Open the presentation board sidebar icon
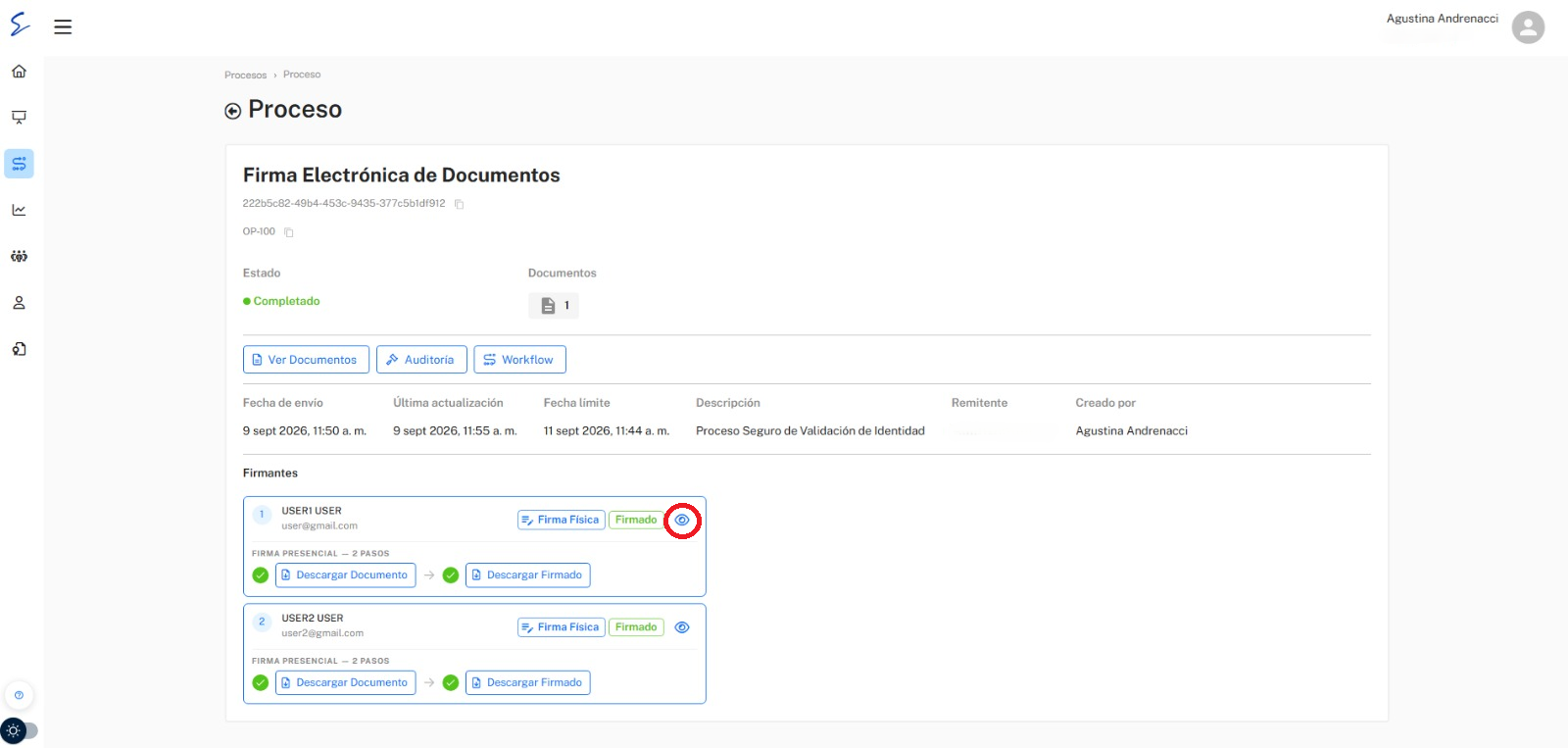Screen dimensions: 1568x748 (19, 118)
